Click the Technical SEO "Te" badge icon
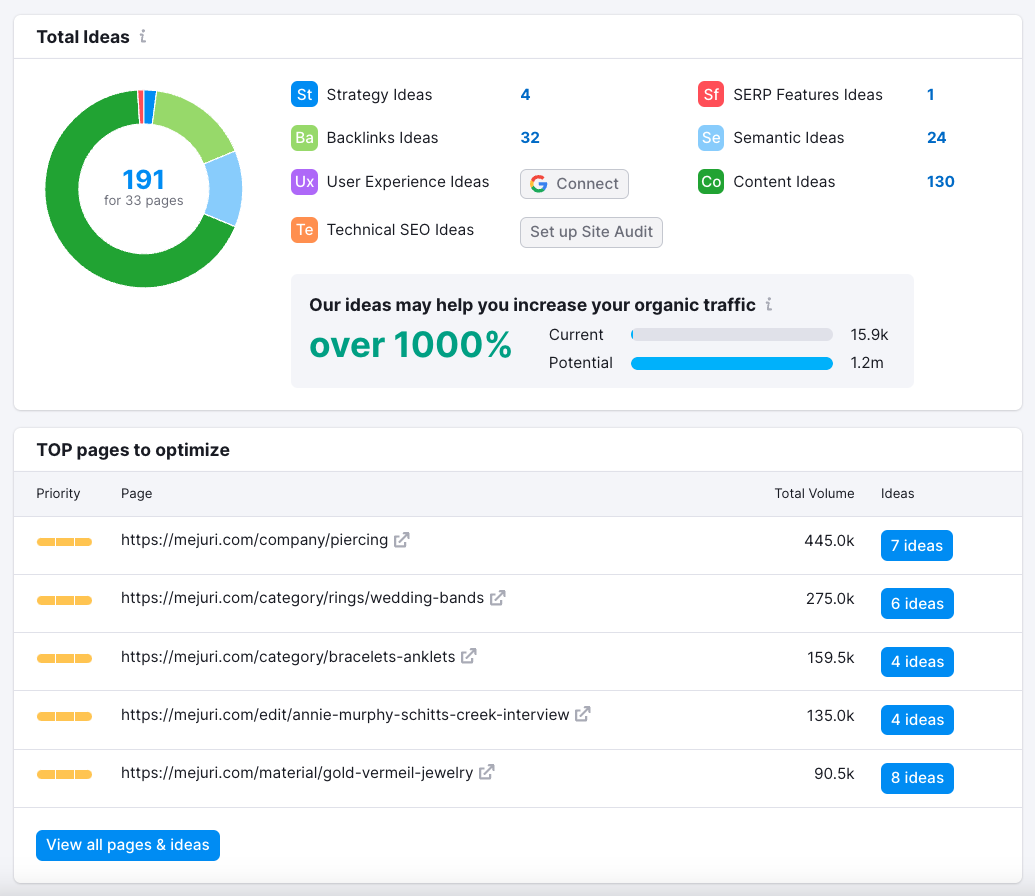Image resolution: width=1035 pixels, height=896 pixels. click(x=305, y=230)
